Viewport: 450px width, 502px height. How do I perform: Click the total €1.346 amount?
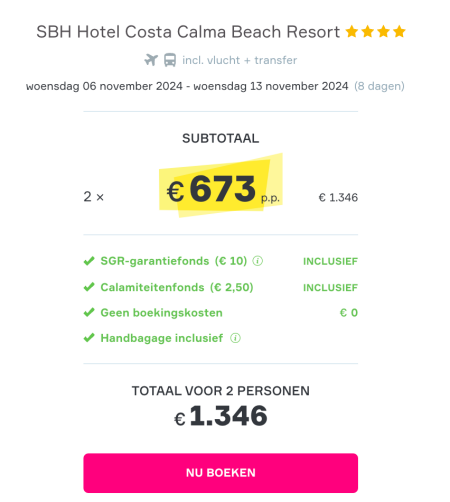click(221, 416)
